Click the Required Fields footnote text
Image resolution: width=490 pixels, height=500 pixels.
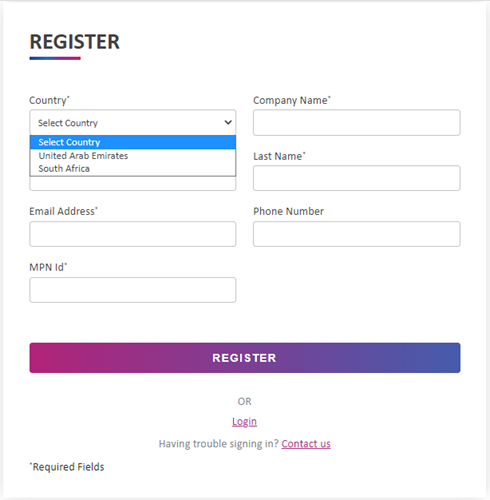click(67, 467)
